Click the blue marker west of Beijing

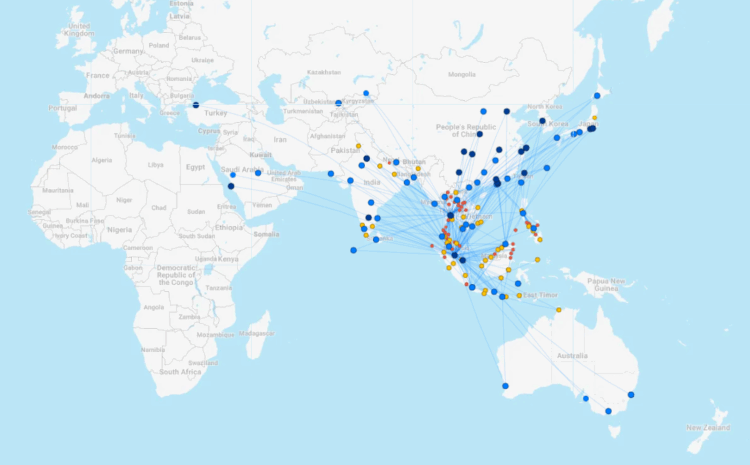483,111
